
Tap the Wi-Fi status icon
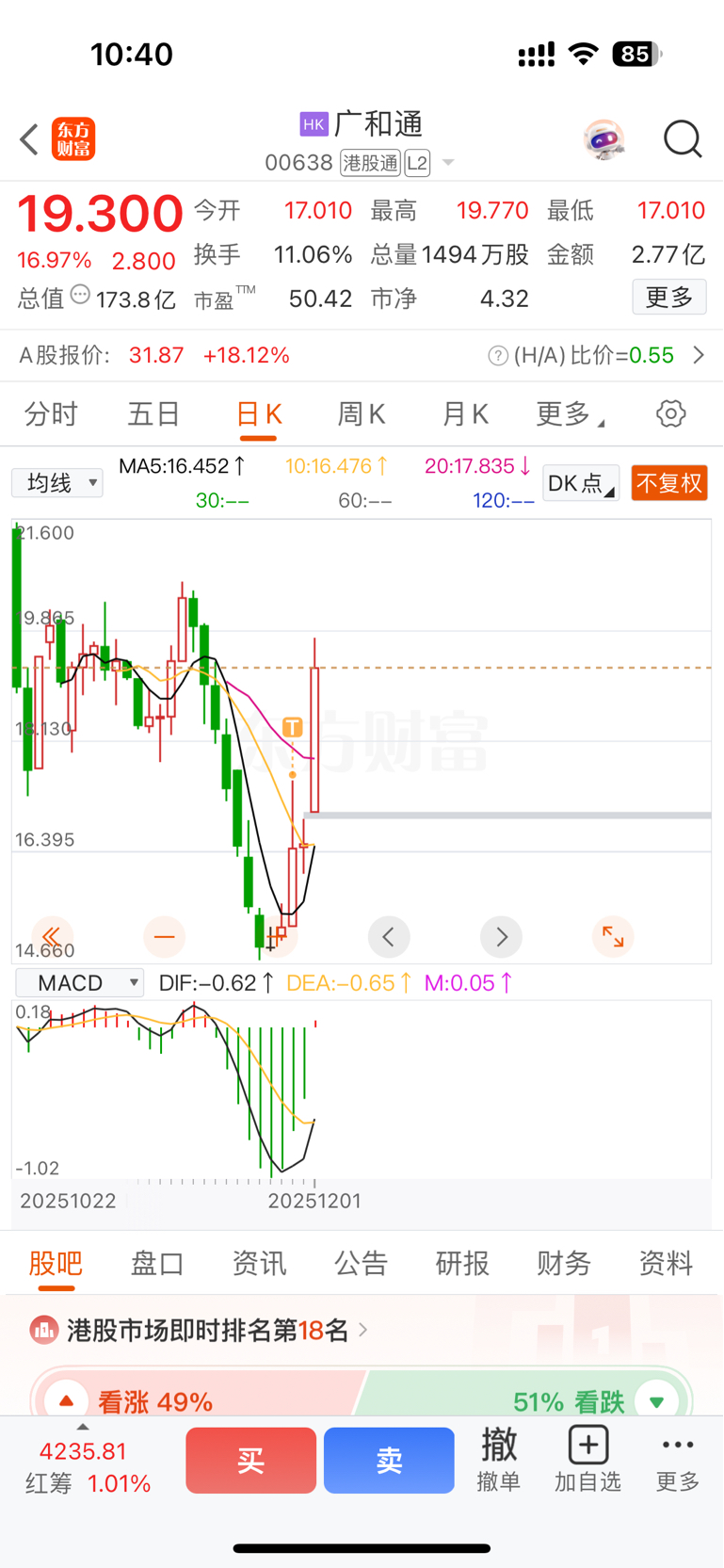pos(584,55)
